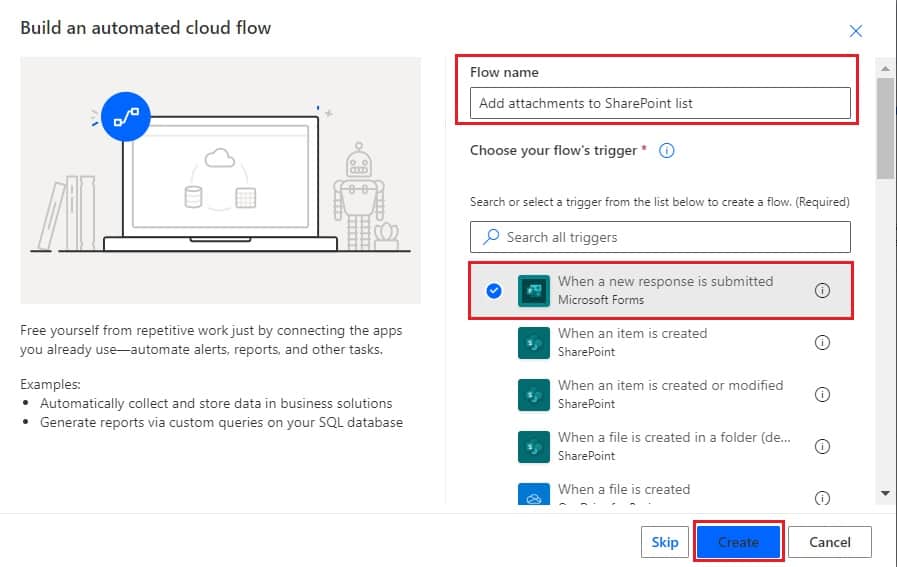The height and width of the screenshot is (567, 897).
Task: Select 'When an item is created or modified' trigger
Action: coord(670,386)
